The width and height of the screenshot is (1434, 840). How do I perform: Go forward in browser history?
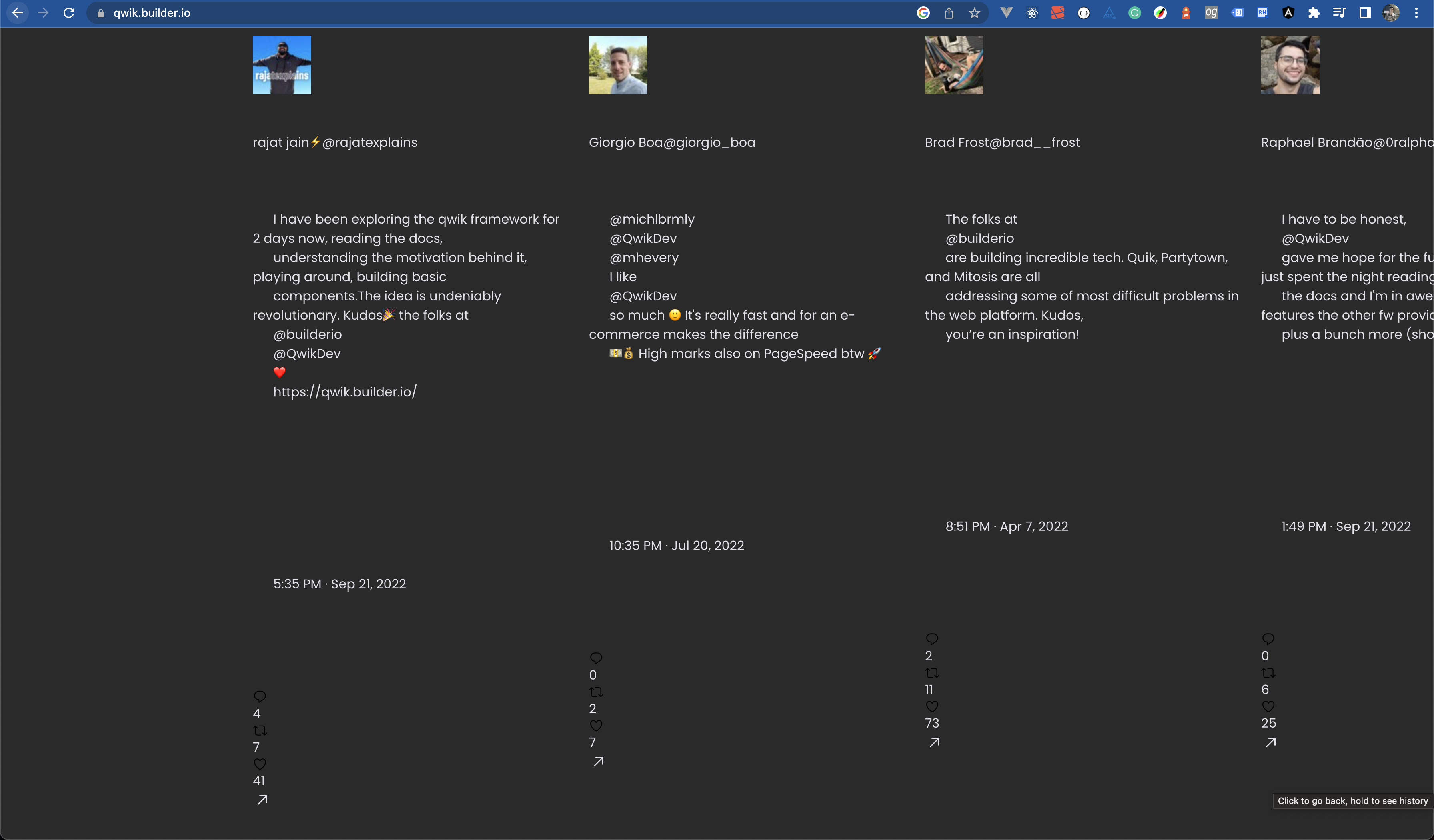[43, 13]
